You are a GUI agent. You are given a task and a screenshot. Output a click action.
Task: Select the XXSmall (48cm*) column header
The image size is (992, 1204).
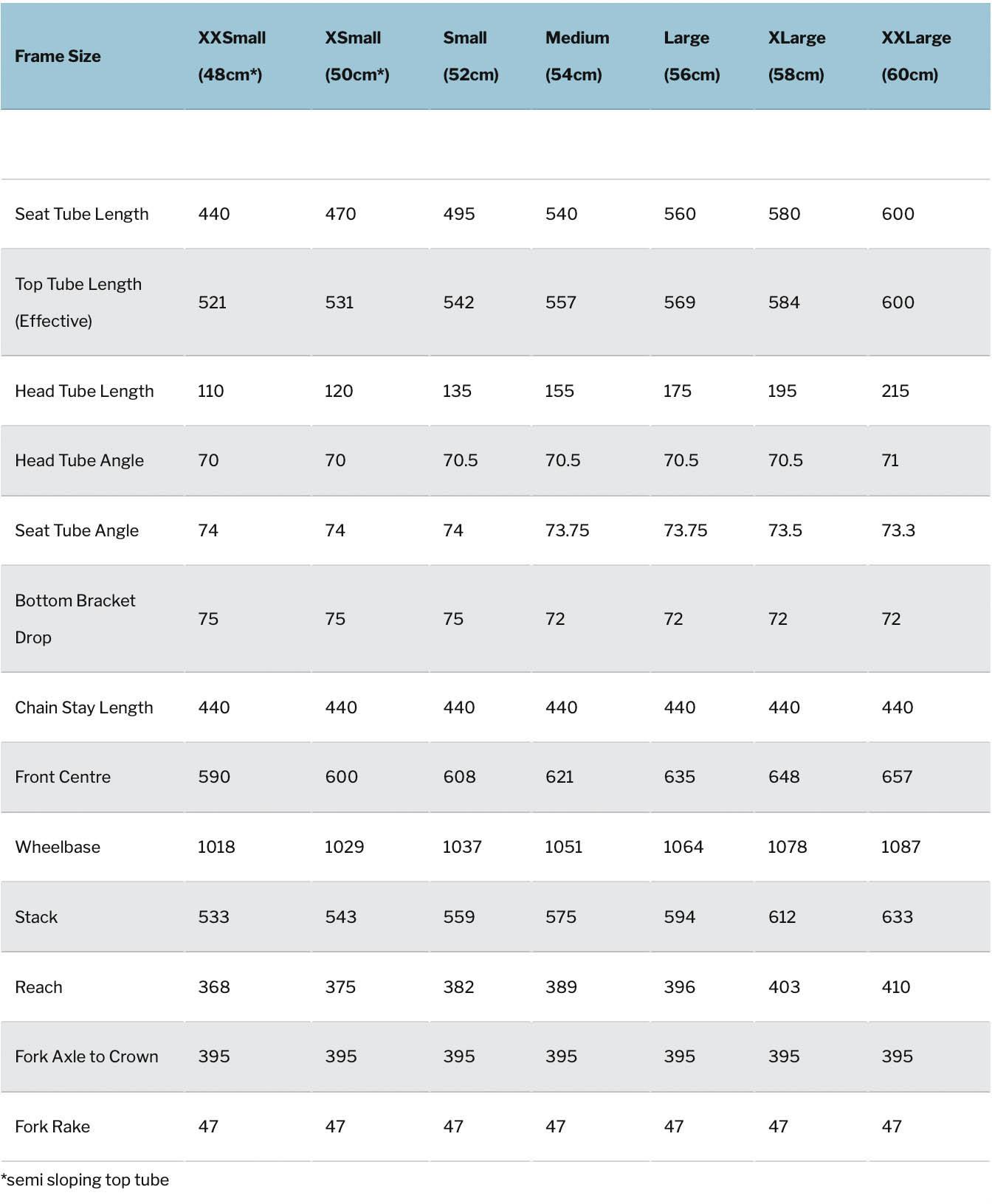tap(231, 56)
